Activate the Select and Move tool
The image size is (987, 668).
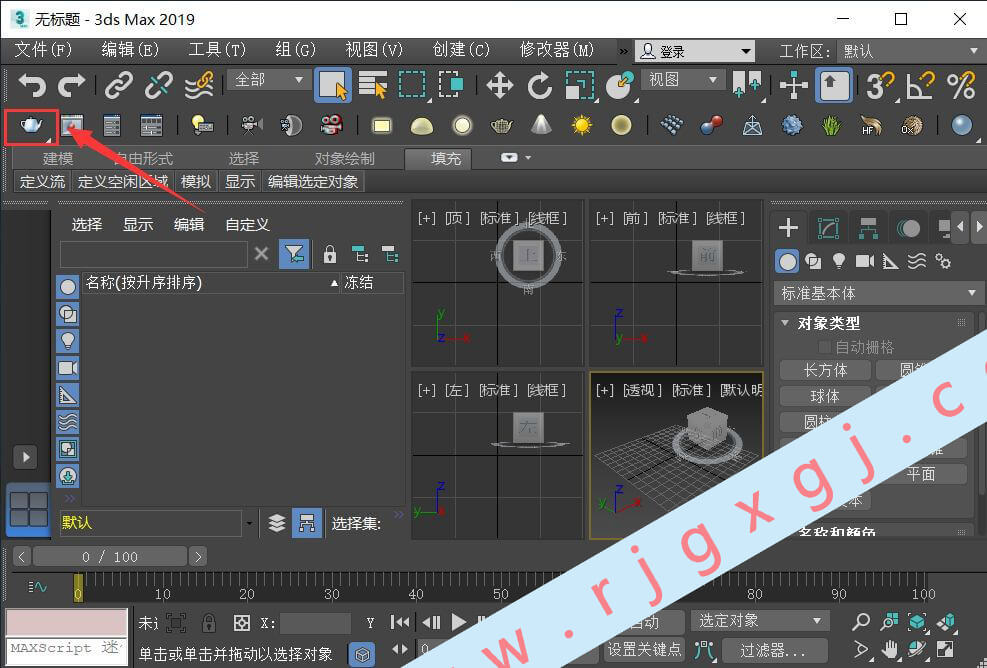[500, 85]
